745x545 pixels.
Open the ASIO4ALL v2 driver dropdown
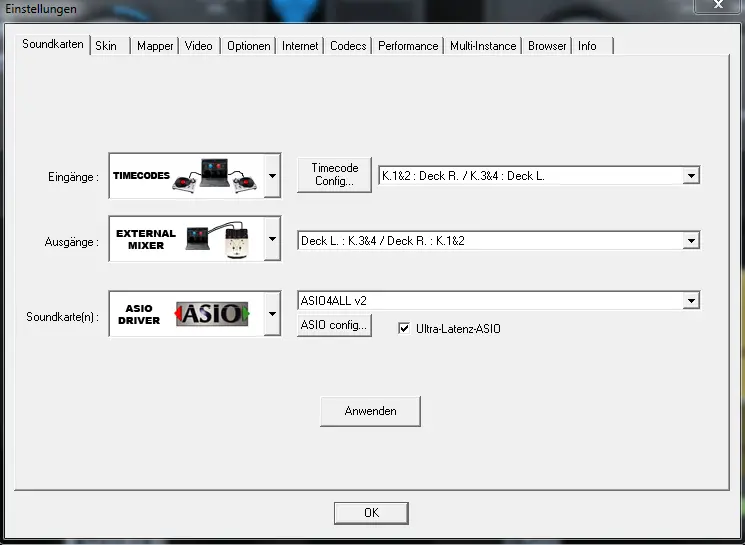coord(690,300)
